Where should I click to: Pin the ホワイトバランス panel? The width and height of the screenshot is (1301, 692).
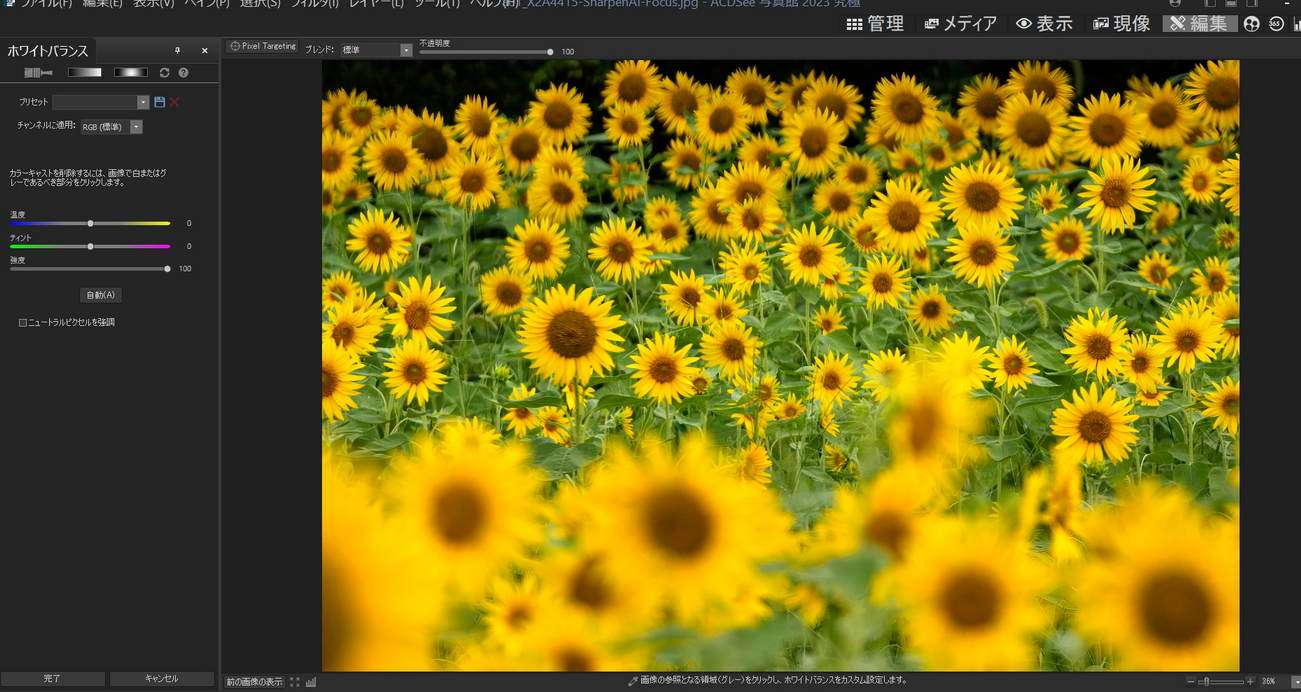(x=177, y=50)
